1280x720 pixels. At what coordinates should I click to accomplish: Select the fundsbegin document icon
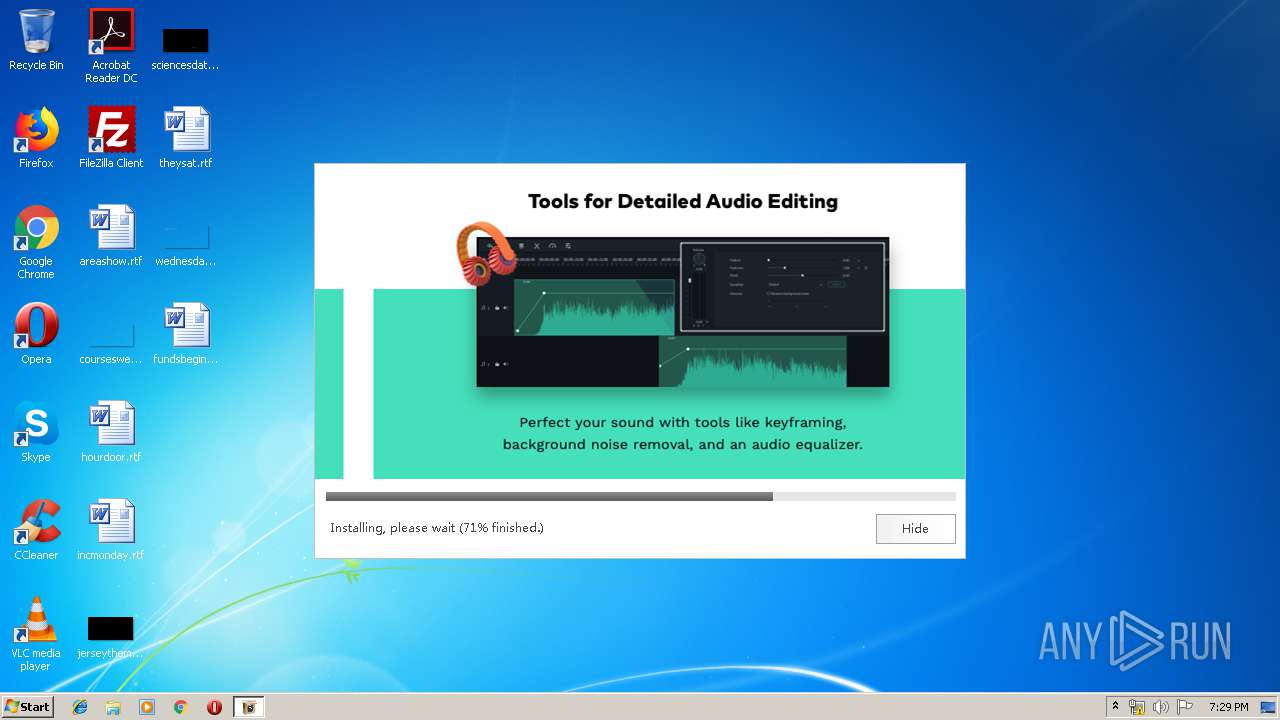click(x=185, y=334)
